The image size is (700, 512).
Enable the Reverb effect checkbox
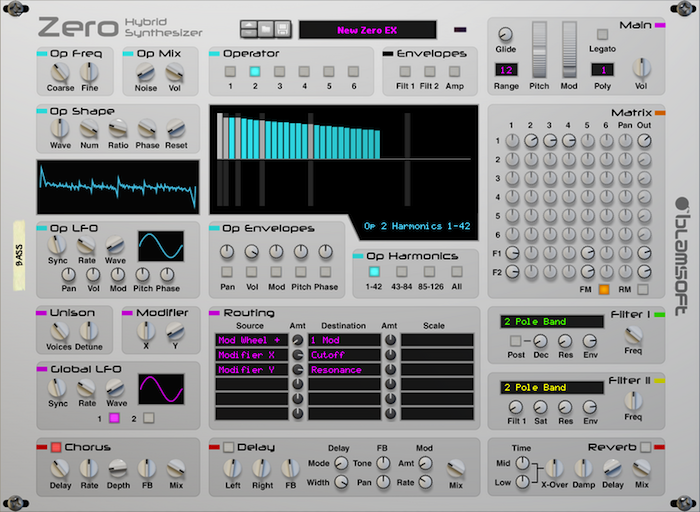[x=646, y=447]
